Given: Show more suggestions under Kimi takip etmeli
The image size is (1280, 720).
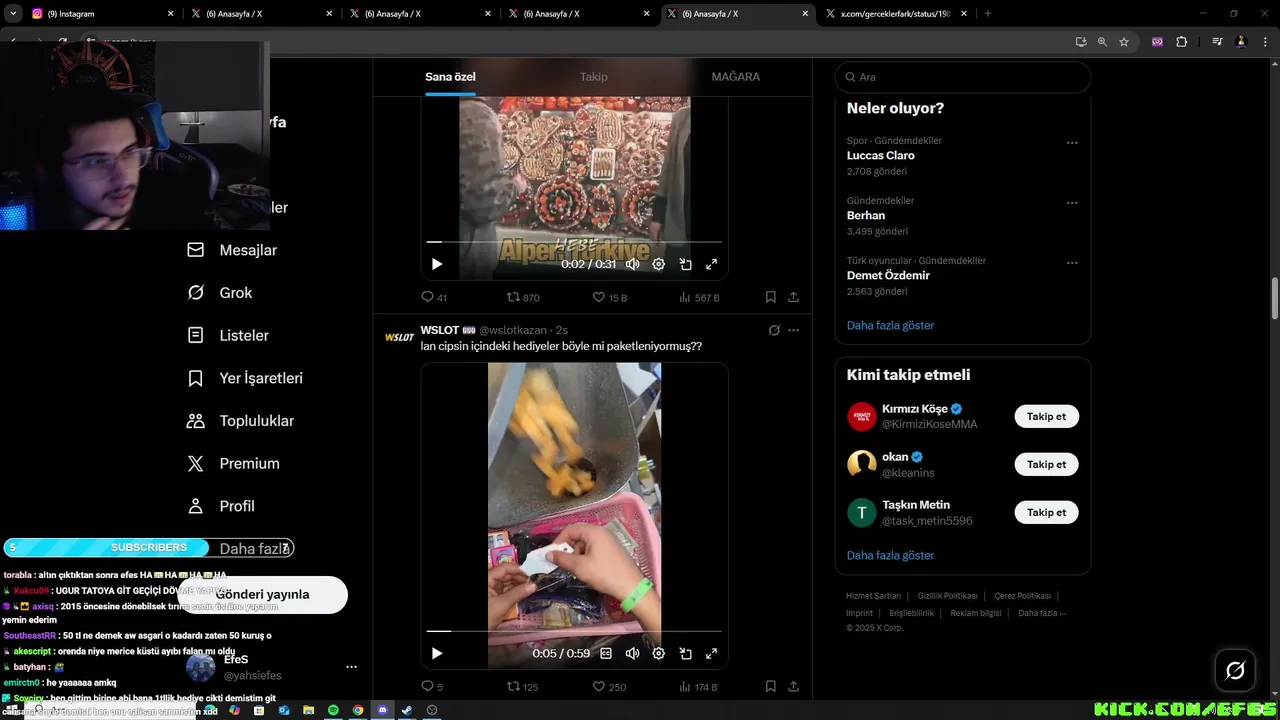Looking at the screenshot, I should tap(890, 555).
